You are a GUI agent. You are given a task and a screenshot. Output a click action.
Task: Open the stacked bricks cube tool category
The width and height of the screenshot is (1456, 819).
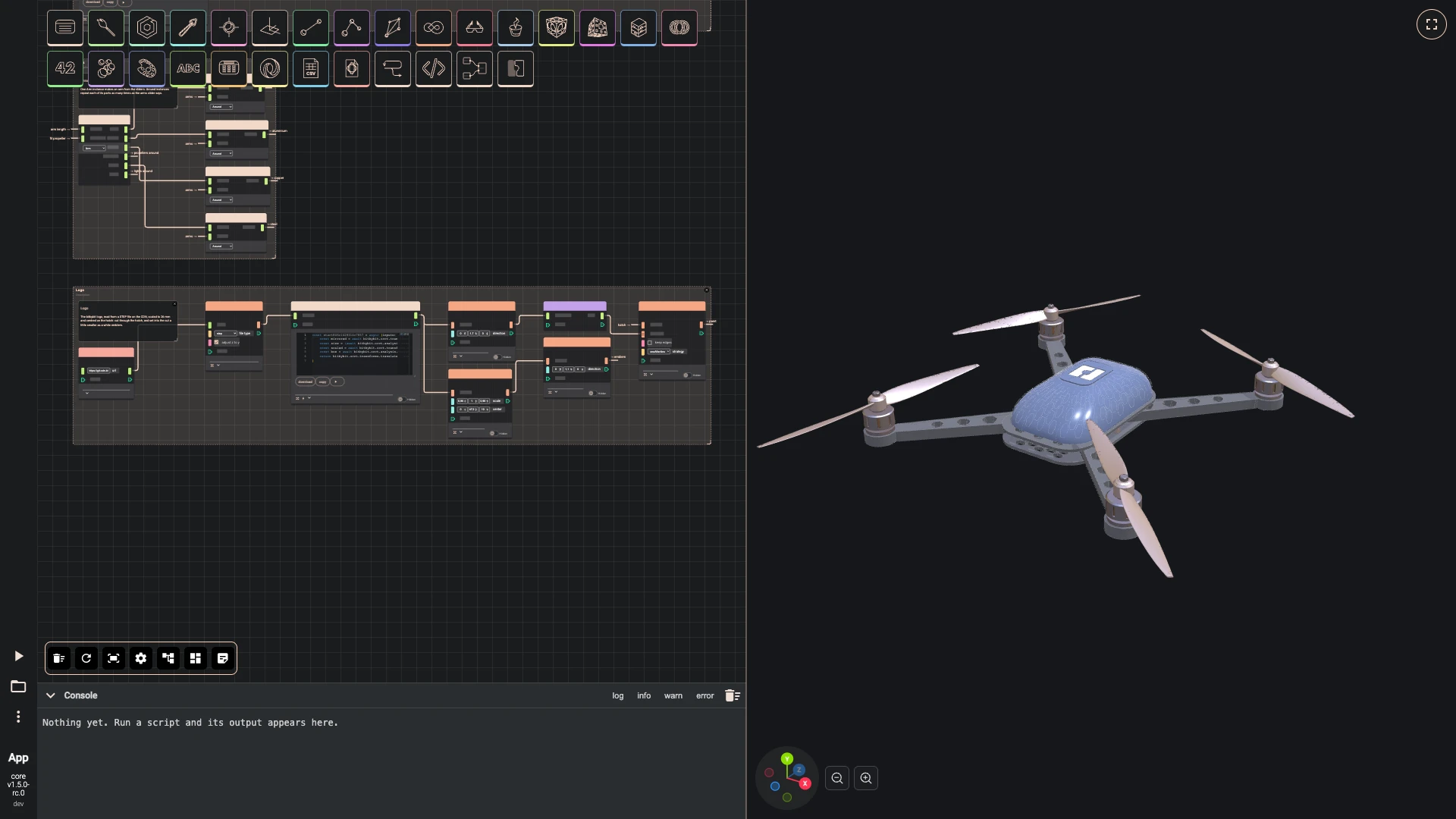coord(639,27)
